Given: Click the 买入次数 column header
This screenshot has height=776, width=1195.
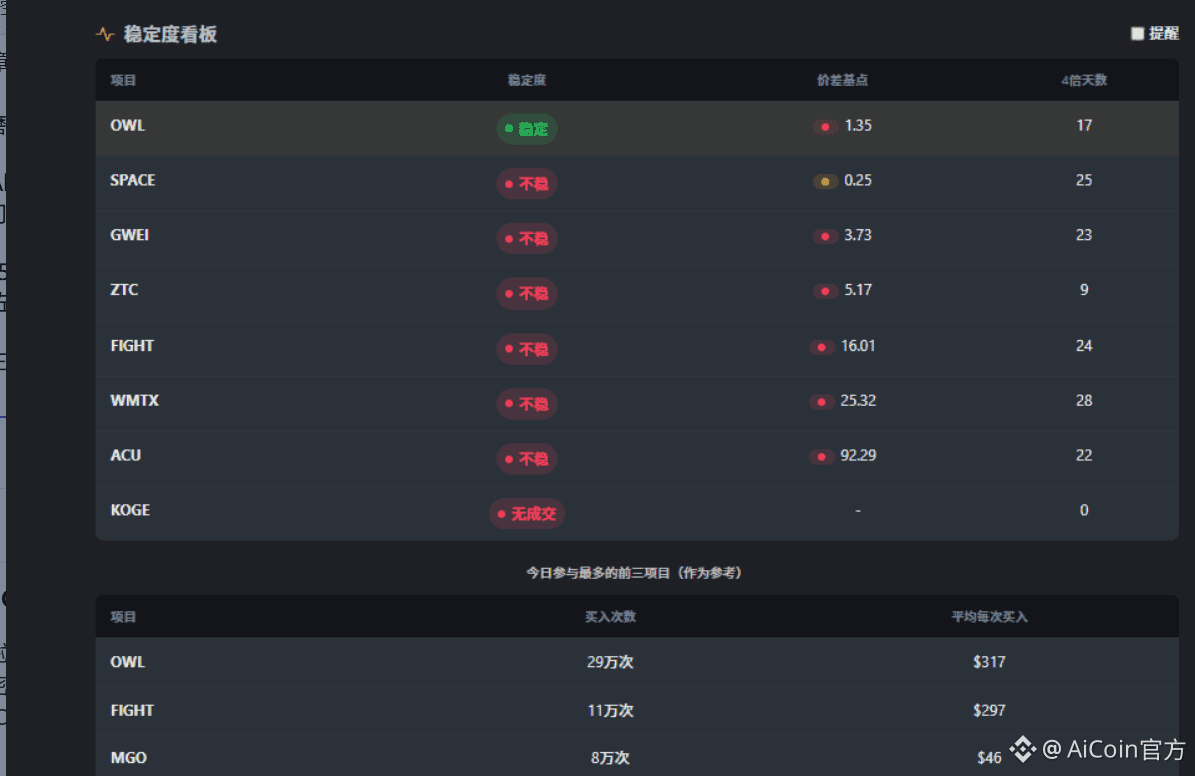Looking at the screenshot, I should [610, 617].
